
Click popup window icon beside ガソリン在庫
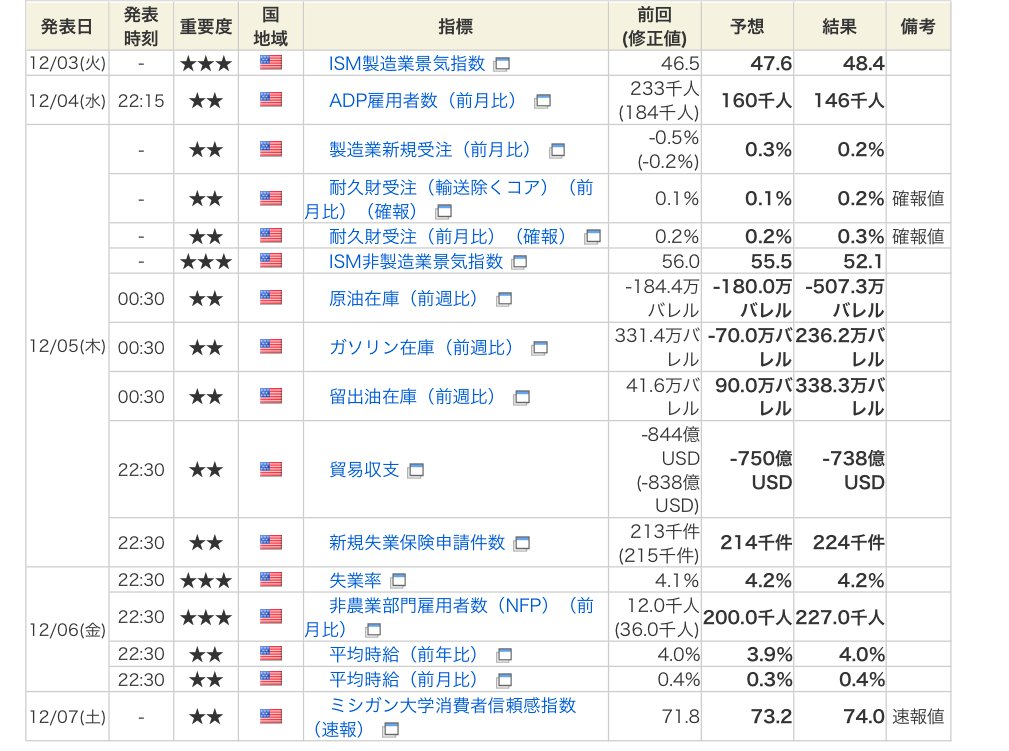539,348
